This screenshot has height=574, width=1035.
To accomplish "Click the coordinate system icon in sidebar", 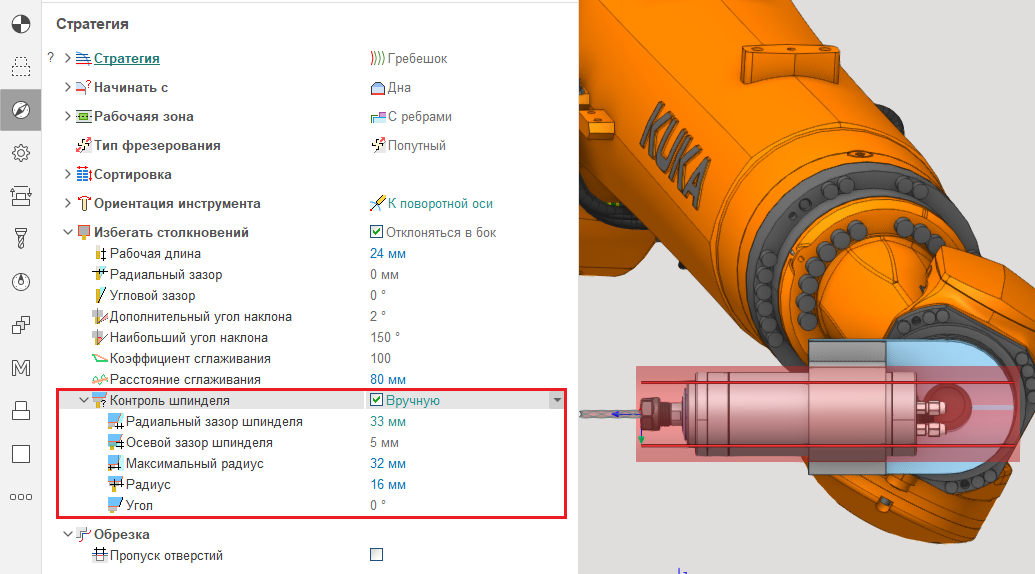I will point(20,21).
